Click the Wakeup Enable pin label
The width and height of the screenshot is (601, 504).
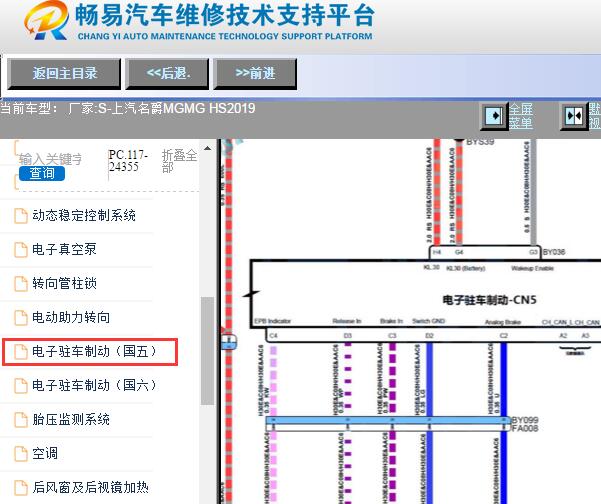(532, 268)
